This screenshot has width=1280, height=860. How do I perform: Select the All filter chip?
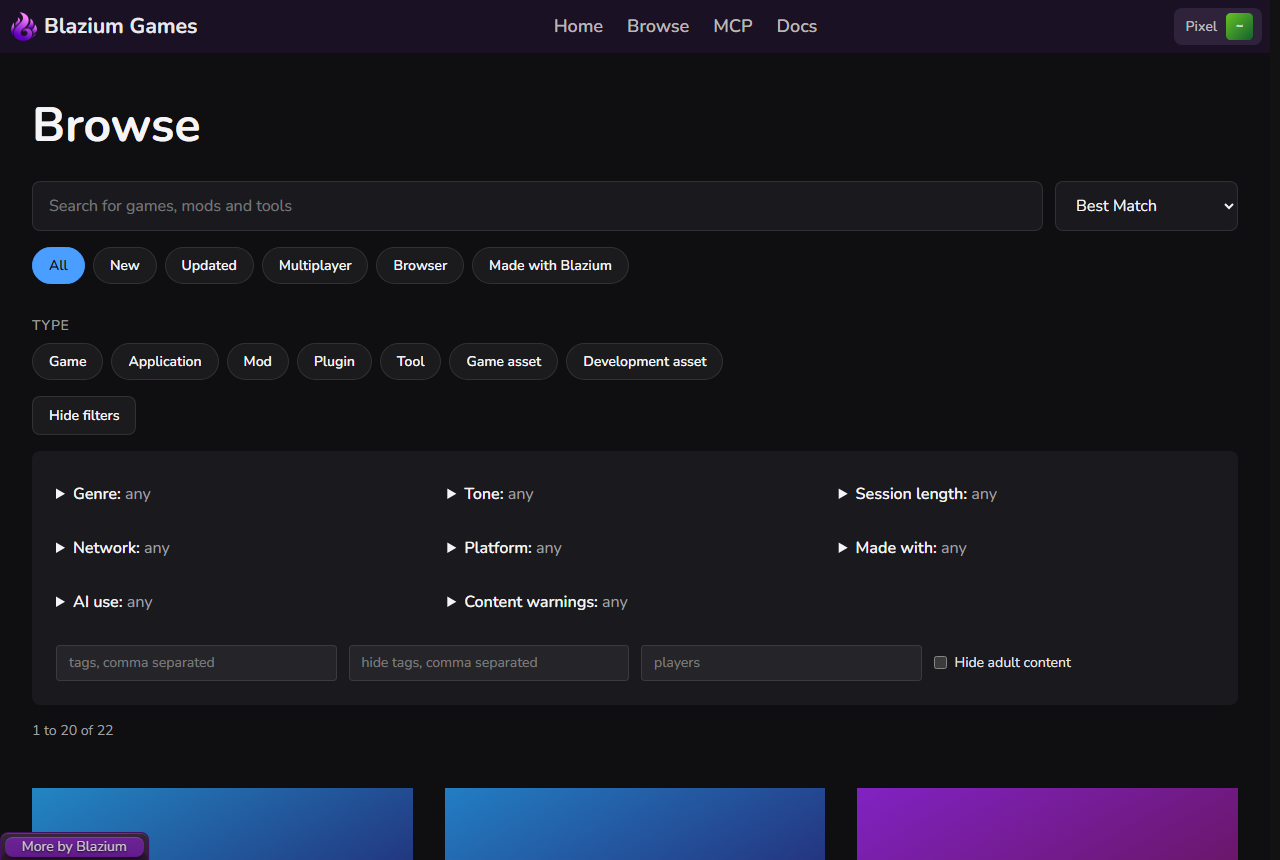click(x=58, y=265)
